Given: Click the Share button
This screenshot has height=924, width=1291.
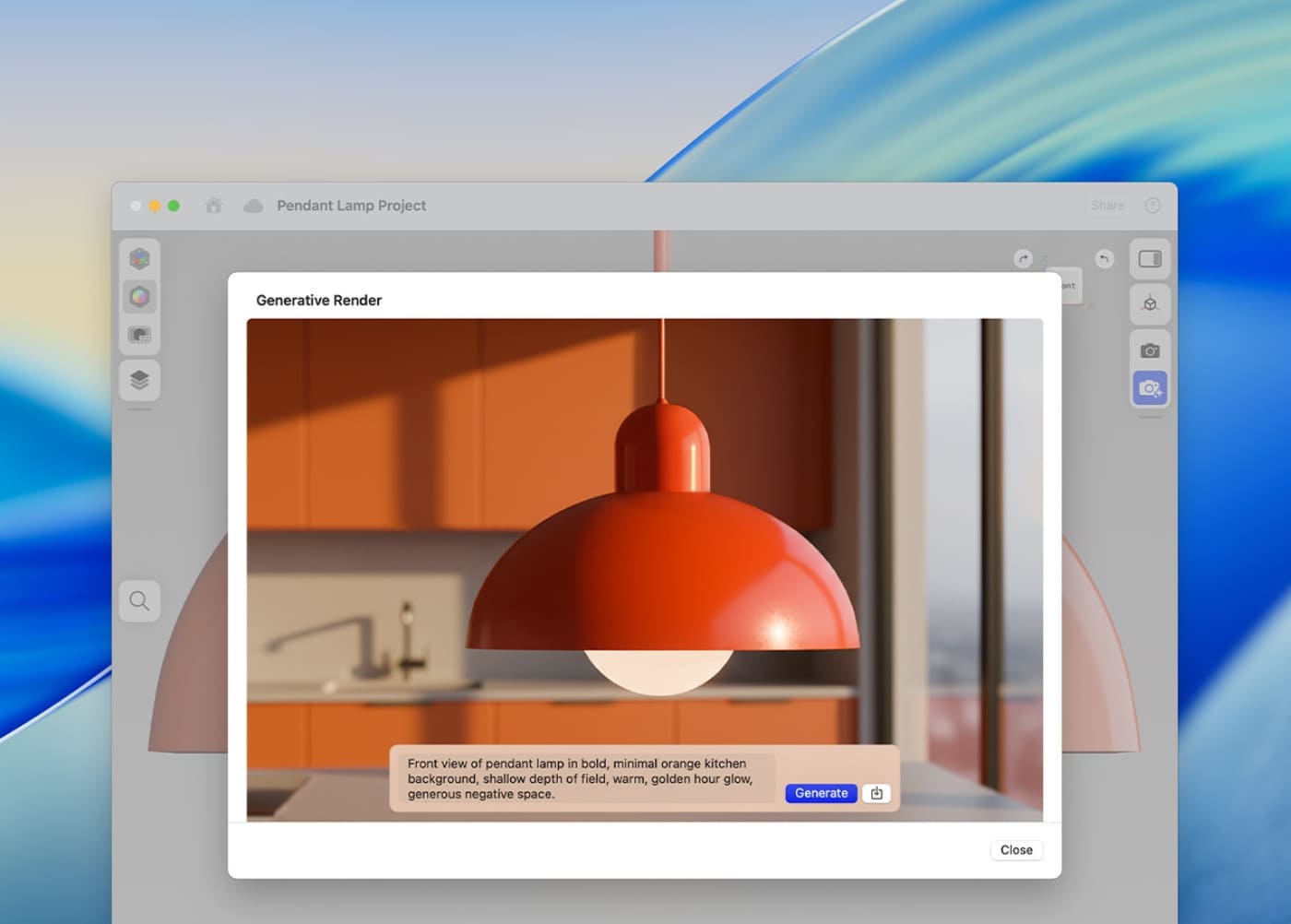Looking at the screenshot, I should click(x=1107, y=206).
